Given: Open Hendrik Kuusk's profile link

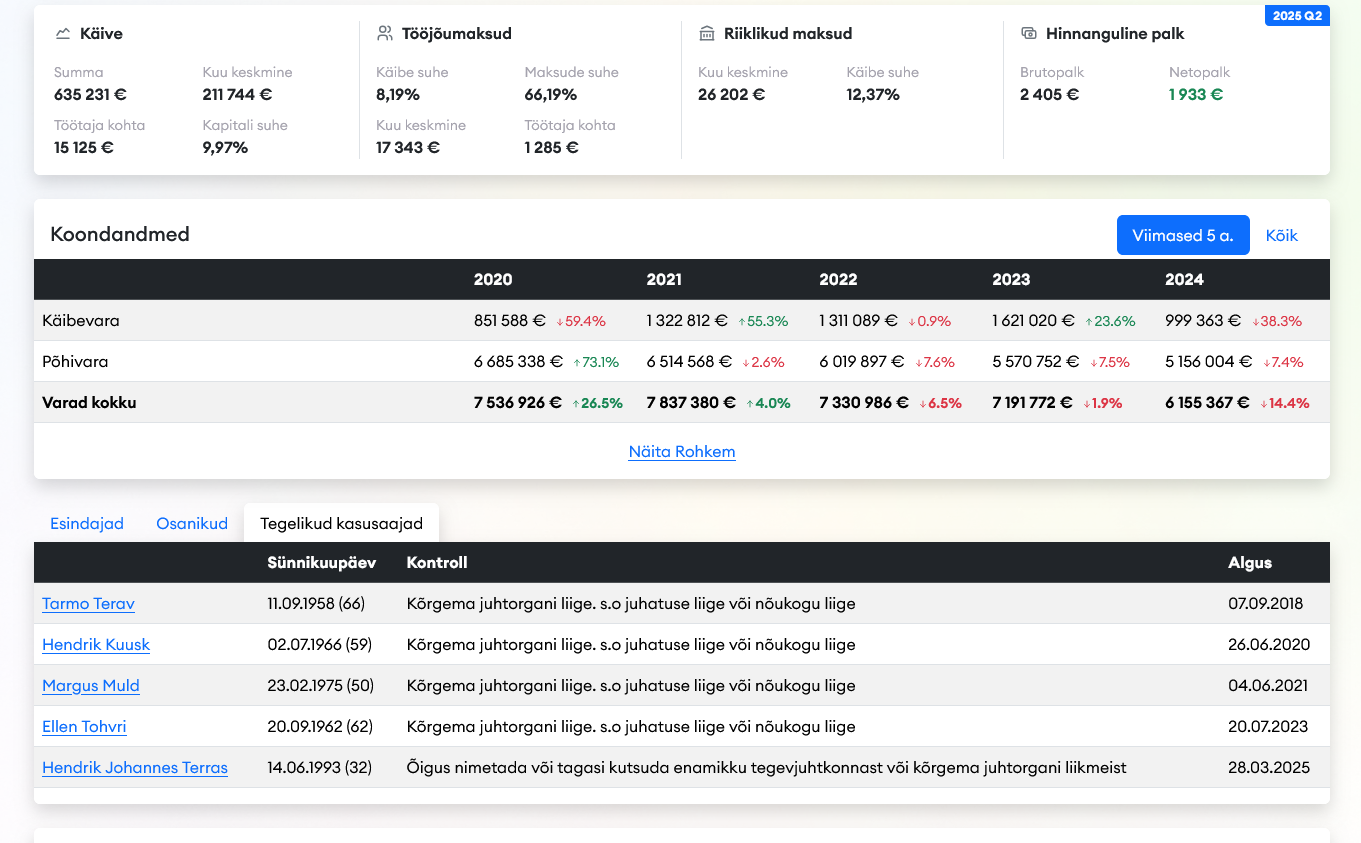Looking at the screenshot, I should tap(96, 645).
